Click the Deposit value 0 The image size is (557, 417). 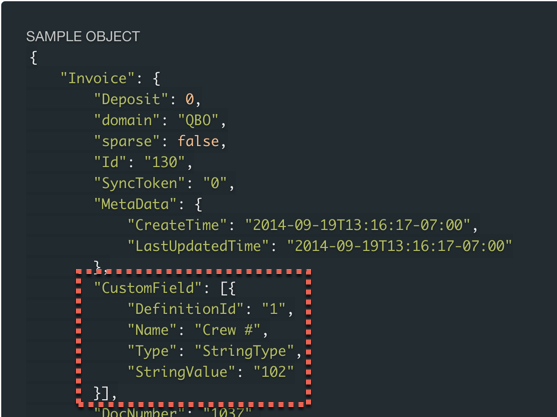[x=189, y=99]
